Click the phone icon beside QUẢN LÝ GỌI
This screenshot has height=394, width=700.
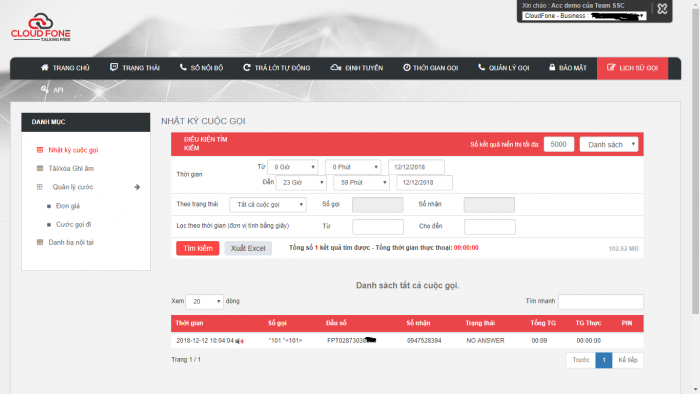[x=482, y=67]
